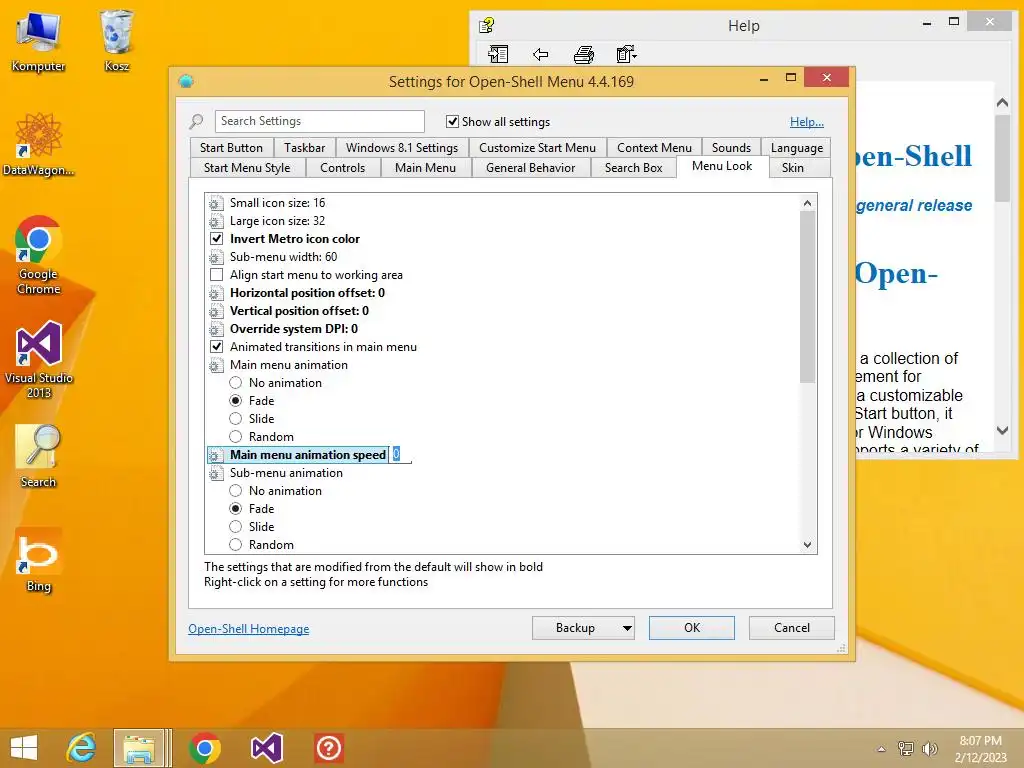Screen dimensions: 1024x768
Task: Click the gear icon next to Override system DPI
Action: pyautogui.click(x=216, y=329)
